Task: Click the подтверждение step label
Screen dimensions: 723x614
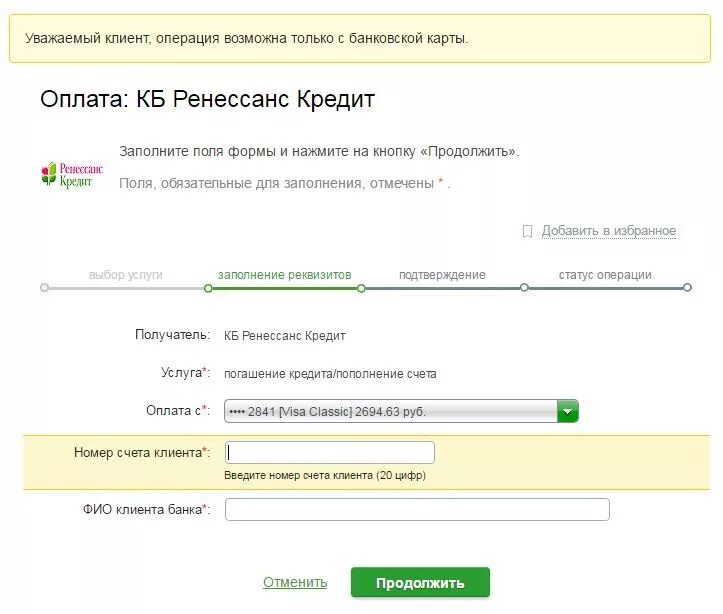Action: [x=442, y=275]
